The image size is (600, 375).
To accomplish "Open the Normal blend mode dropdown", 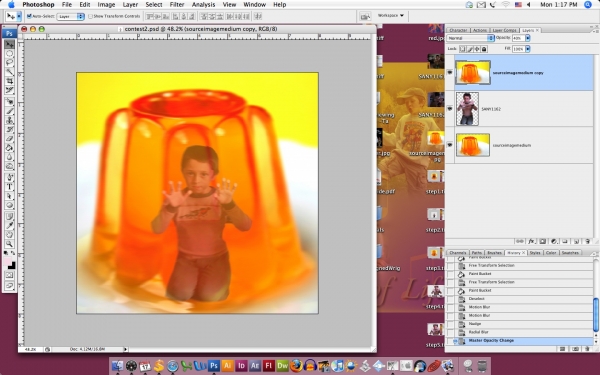I will [470, 38].
